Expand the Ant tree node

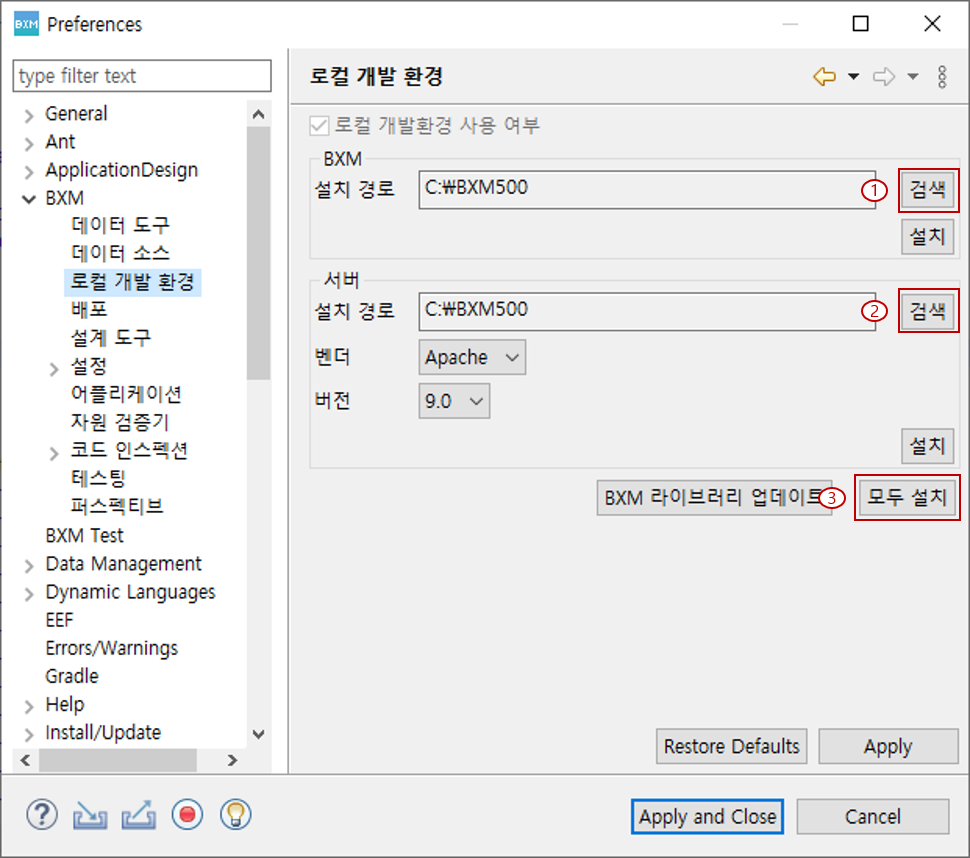pyautogui.click(x=28, y=144)
